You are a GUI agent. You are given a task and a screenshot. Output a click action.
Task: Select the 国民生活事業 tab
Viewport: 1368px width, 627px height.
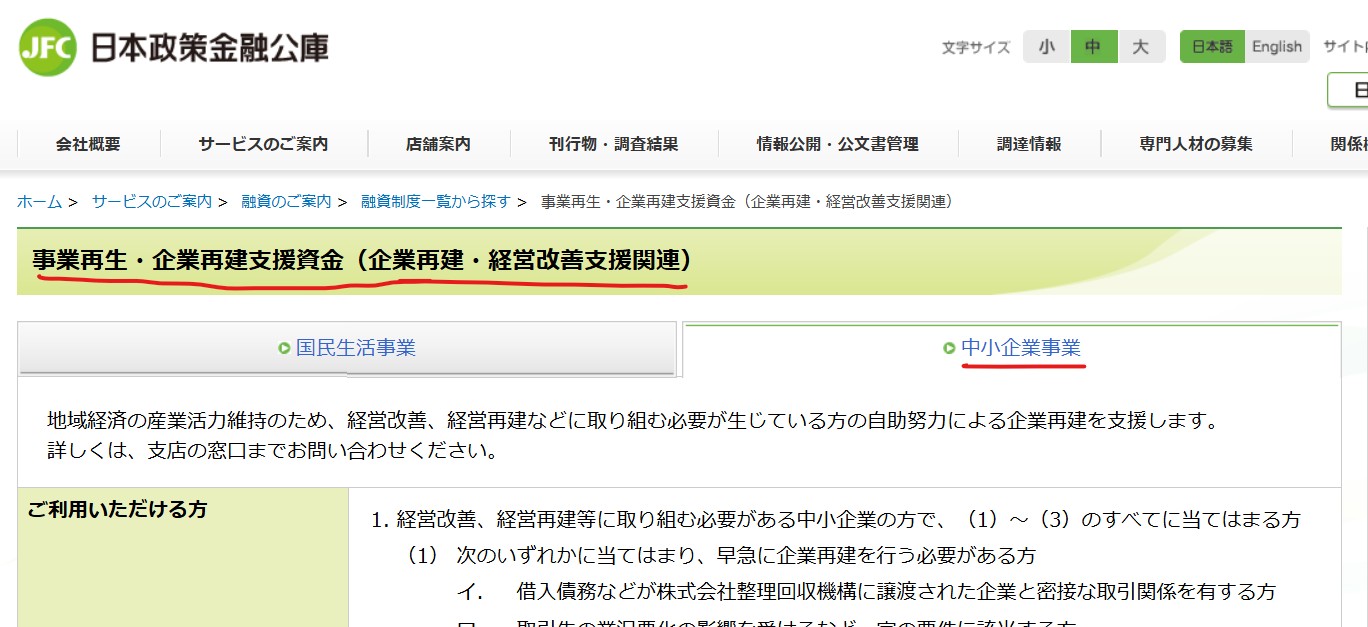[355, 348]
